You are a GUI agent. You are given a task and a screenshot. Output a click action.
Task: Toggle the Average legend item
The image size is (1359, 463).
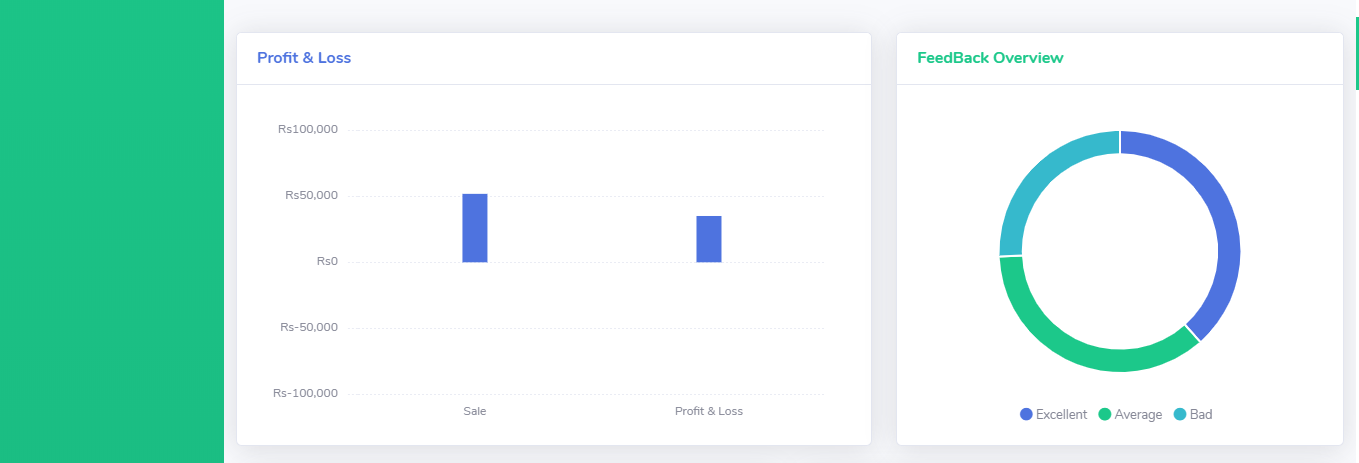pos(1130,414)
